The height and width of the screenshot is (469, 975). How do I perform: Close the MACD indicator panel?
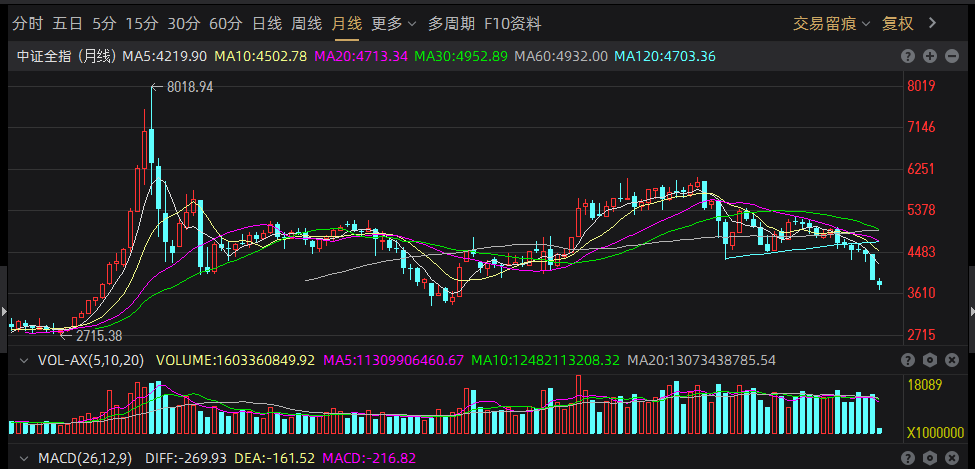(x=952, y=459)
